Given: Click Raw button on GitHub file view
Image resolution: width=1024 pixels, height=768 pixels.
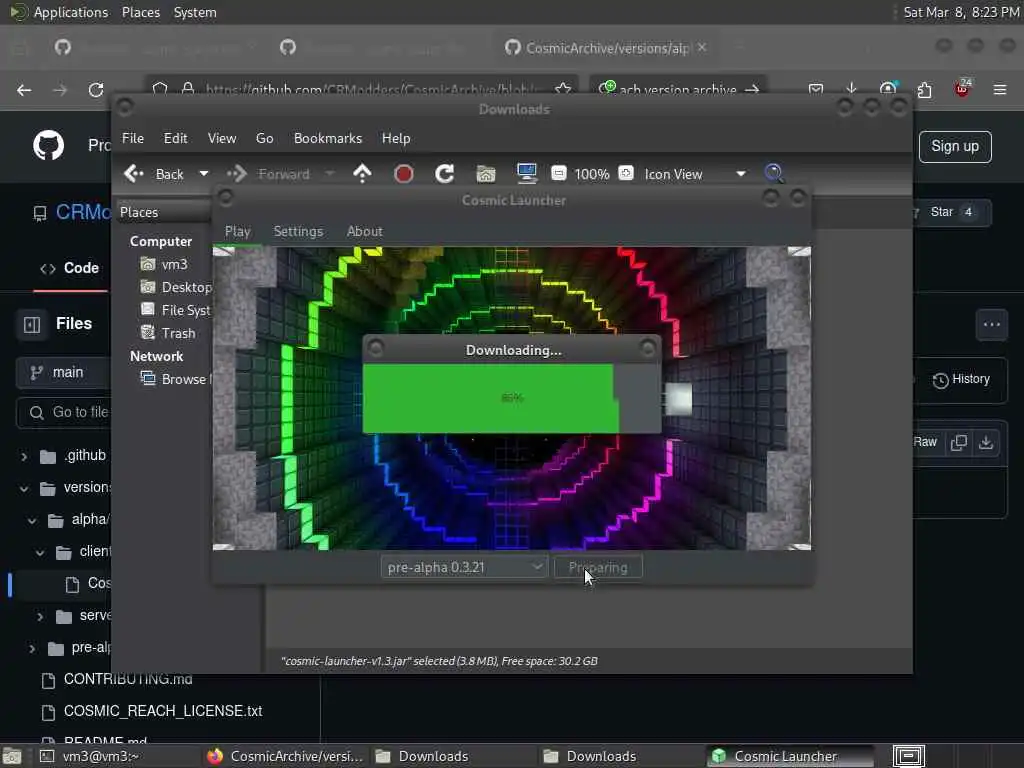Looking at the screenshot, I should [x=925, y=442].
